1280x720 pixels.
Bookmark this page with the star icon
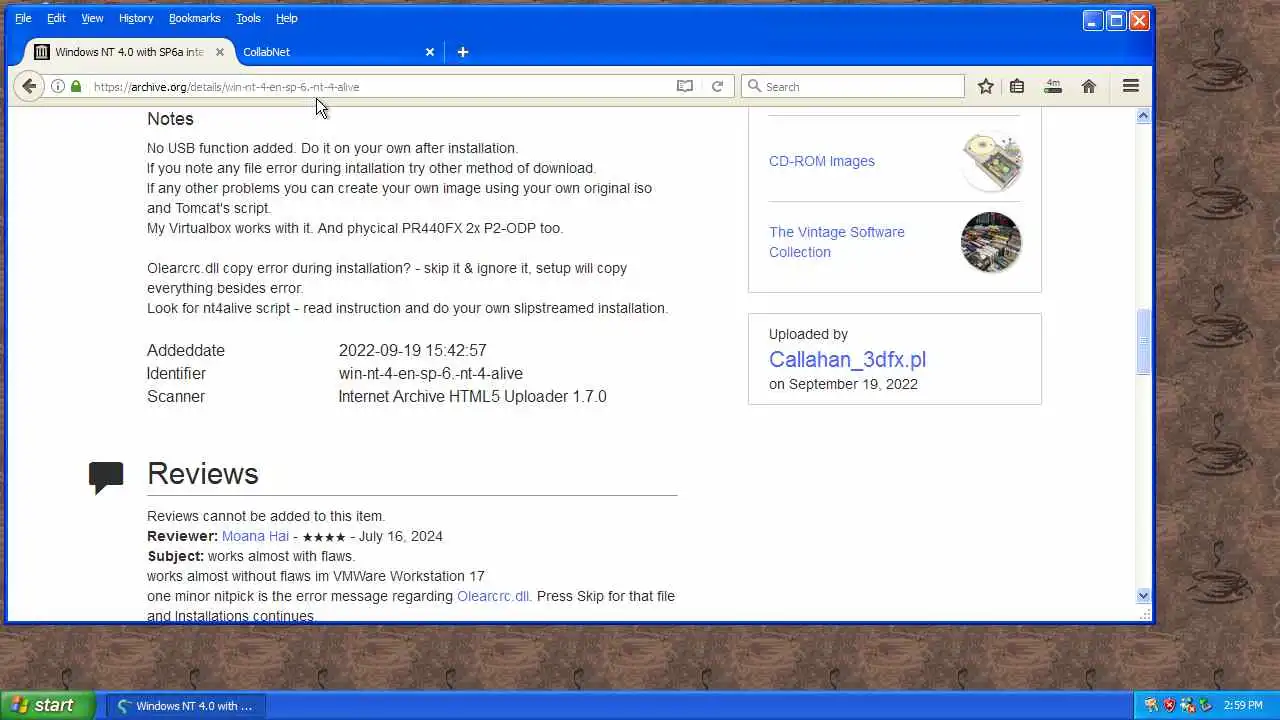(x=986, y=86)
